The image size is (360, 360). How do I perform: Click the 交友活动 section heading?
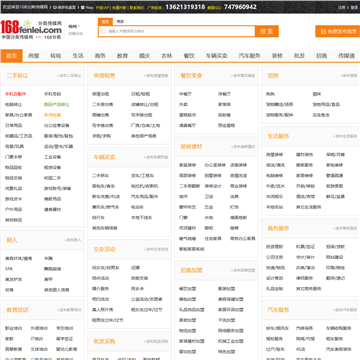104,249
